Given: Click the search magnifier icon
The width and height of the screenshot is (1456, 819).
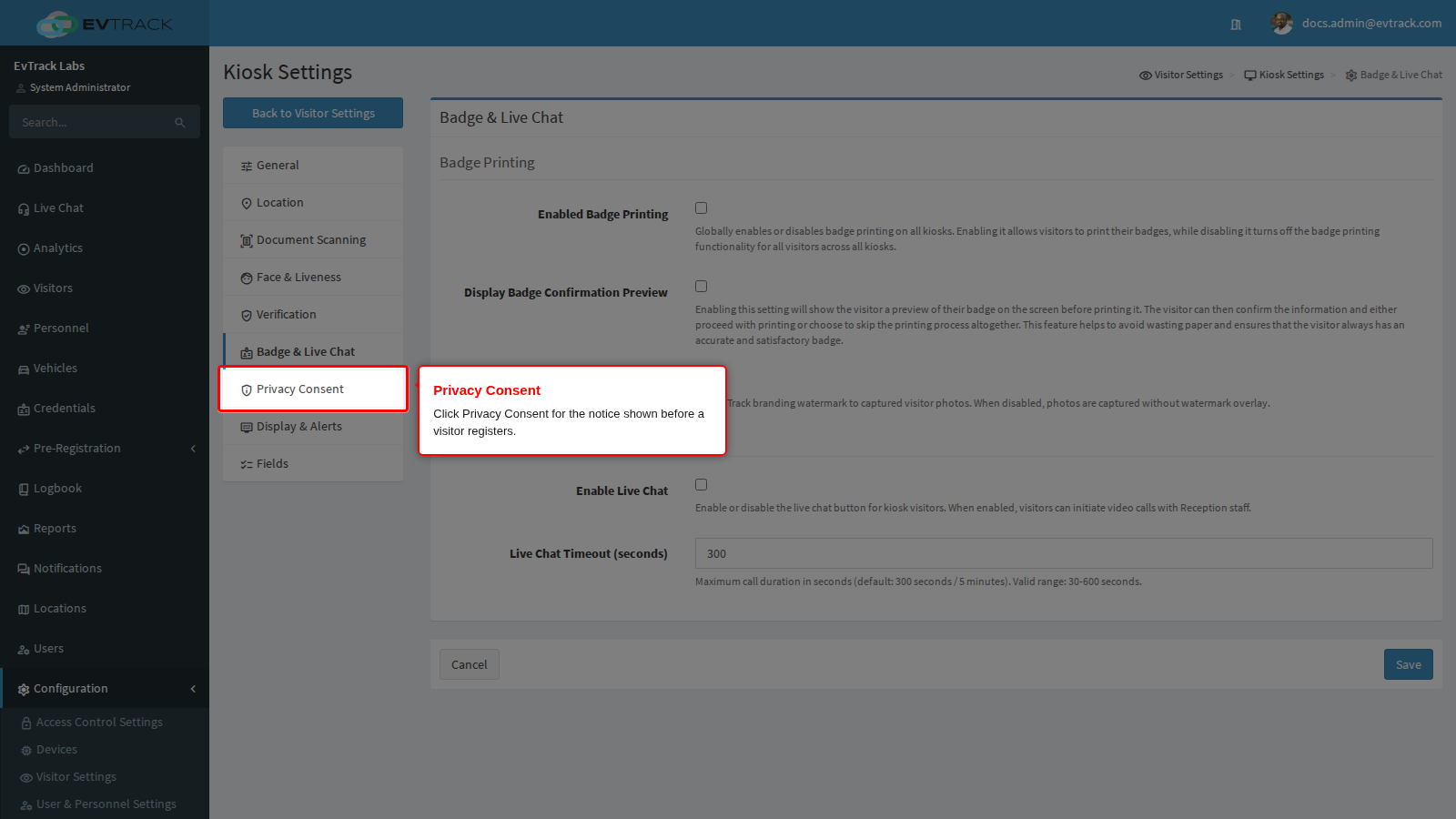Looking at the screenshot, I should (x=180, y=123).
